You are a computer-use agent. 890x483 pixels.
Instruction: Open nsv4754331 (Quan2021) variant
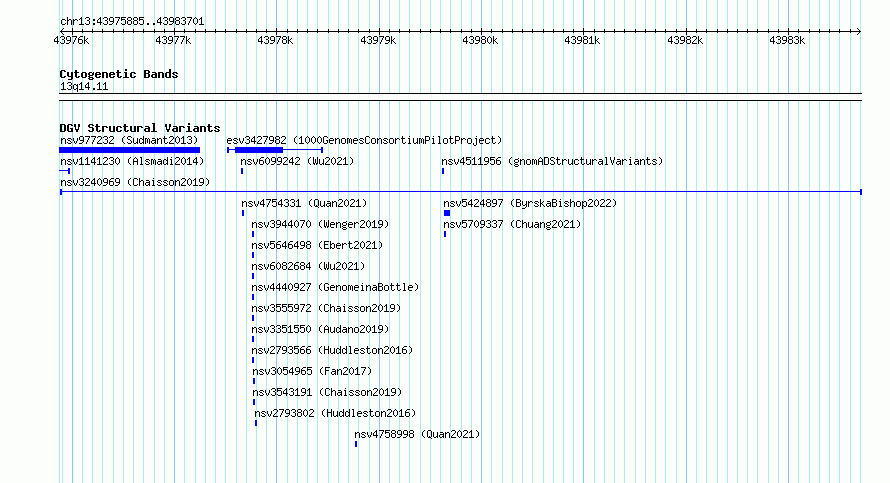coord(304,203)
